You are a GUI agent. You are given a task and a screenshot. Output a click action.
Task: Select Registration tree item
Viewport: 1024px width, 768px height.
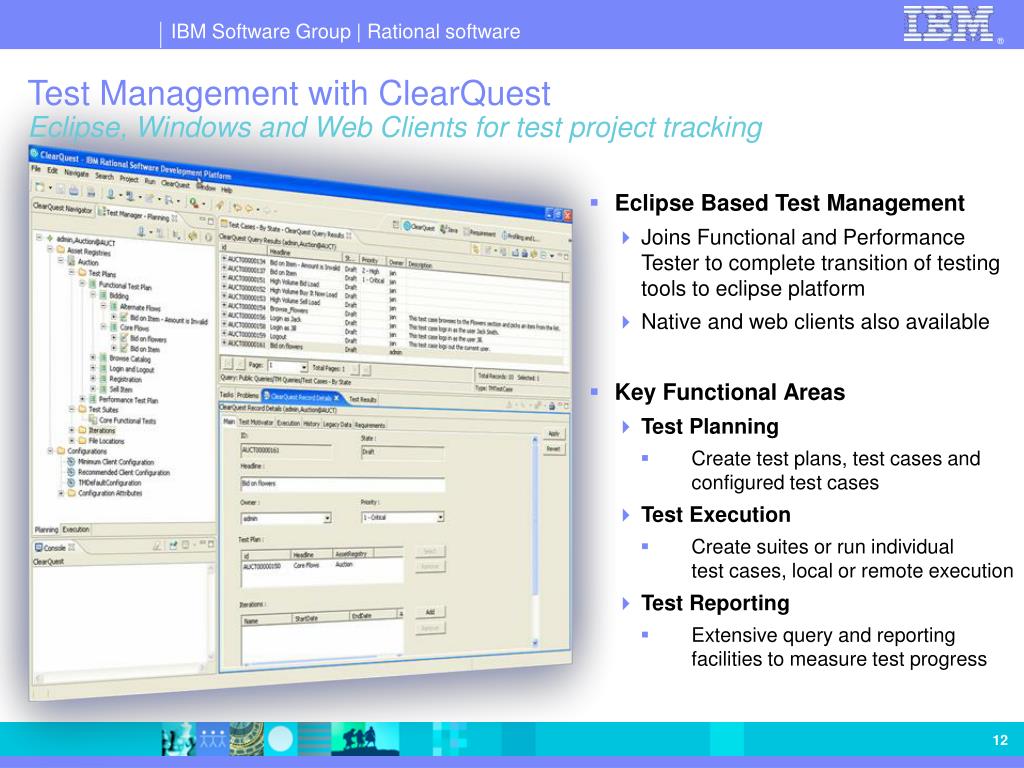125,379
